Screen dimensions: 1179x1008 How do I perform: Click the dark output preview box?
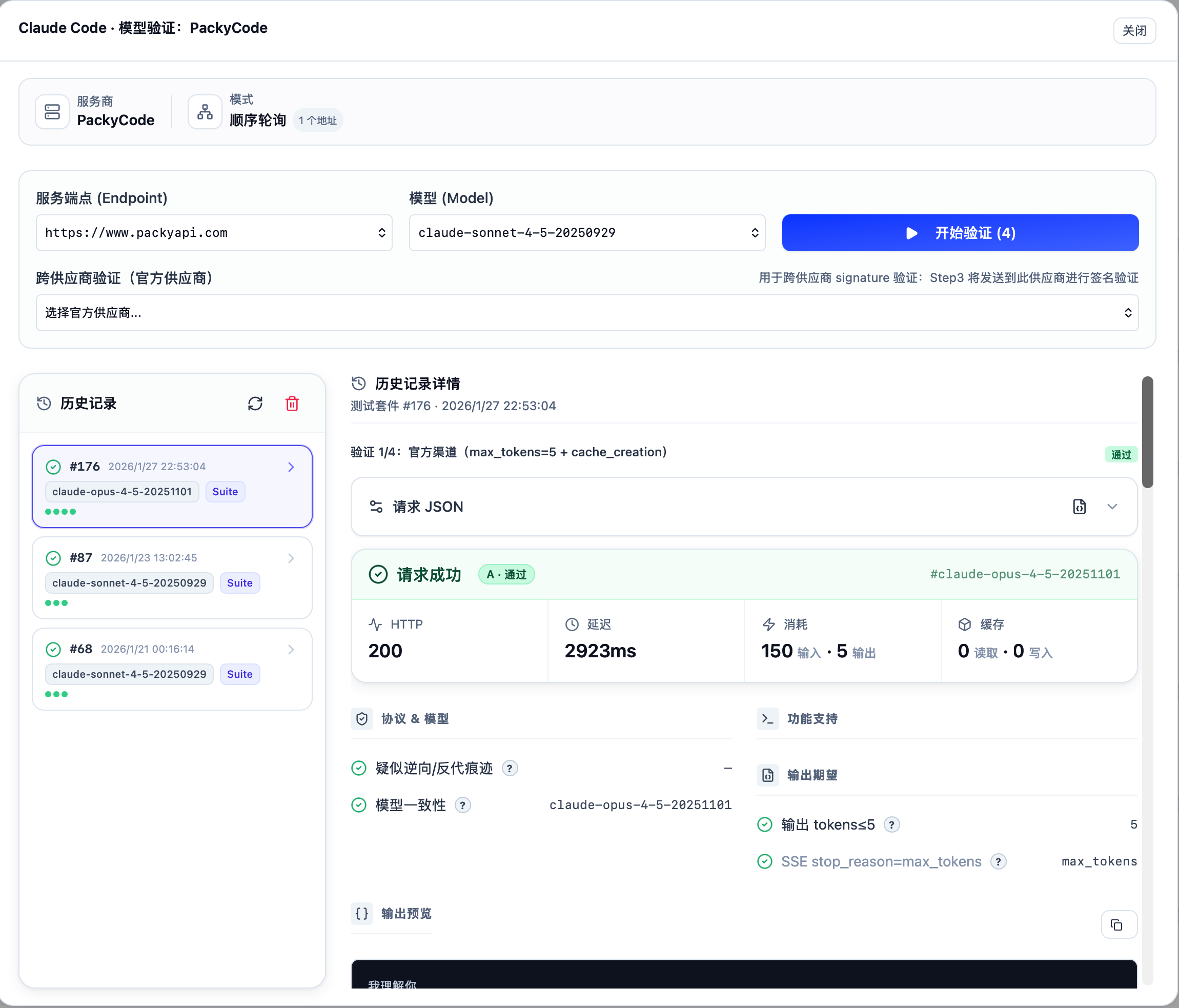point(744,975)
